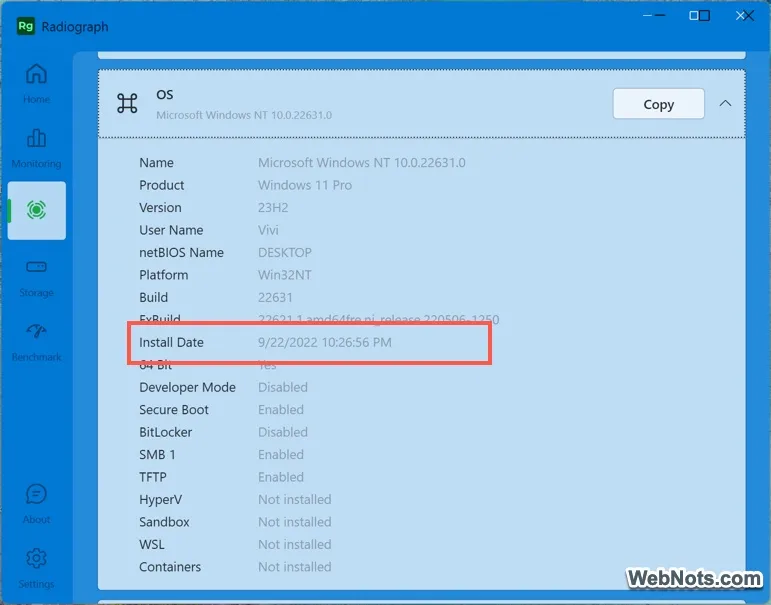Select the value 9/22/2022 10:26:56 PM

(x=325, y=342)
